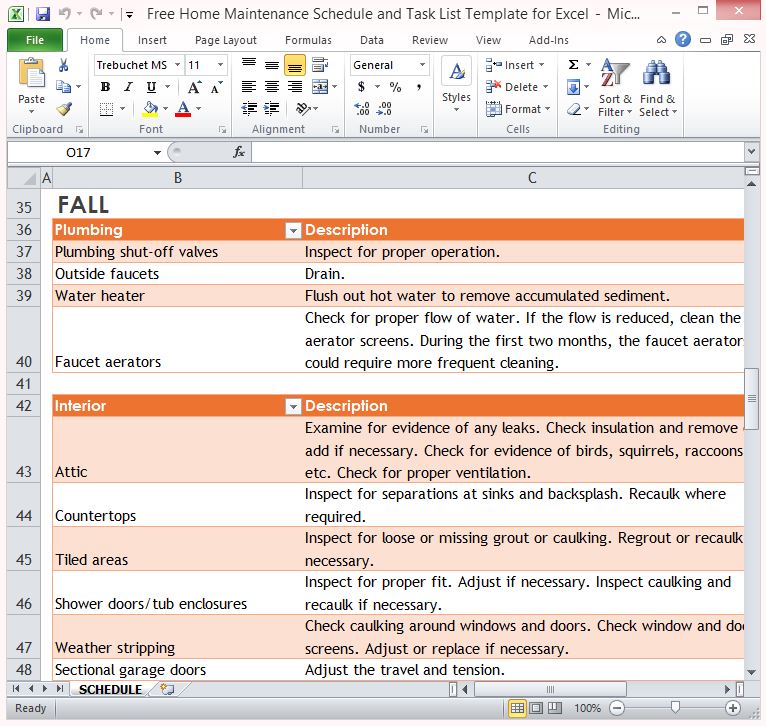The image size is (766, 726).
Task: Open the File menu tab
Action: [34, 40]
